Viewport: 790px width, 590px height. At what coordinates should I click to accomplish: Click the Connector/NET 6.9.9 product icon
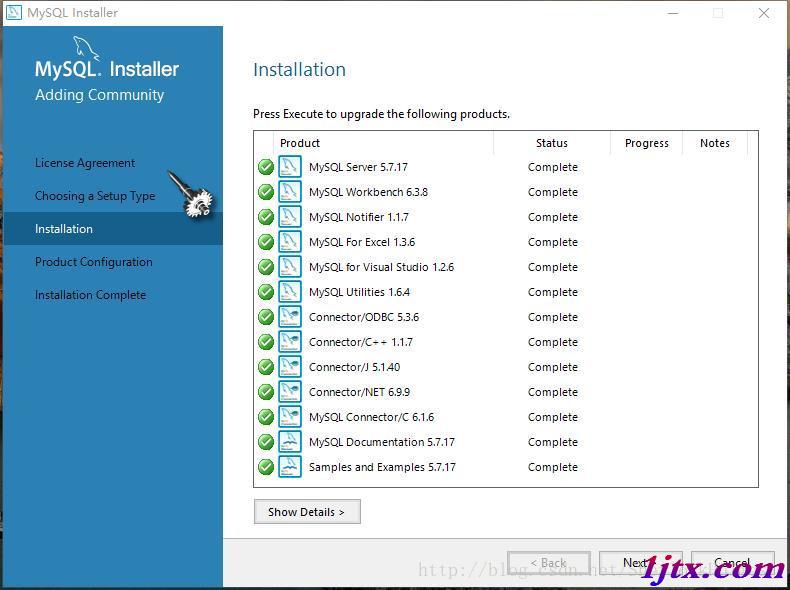[x=290, y=391]
